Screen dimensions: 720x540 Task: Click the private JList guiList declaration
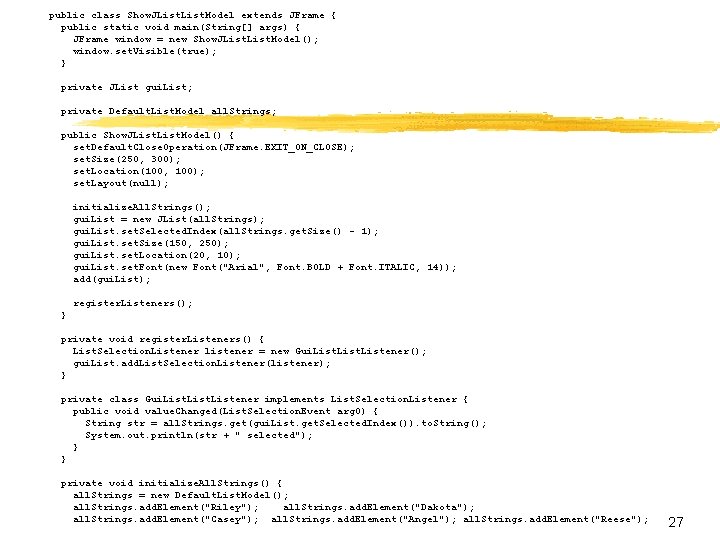point(126,87)
